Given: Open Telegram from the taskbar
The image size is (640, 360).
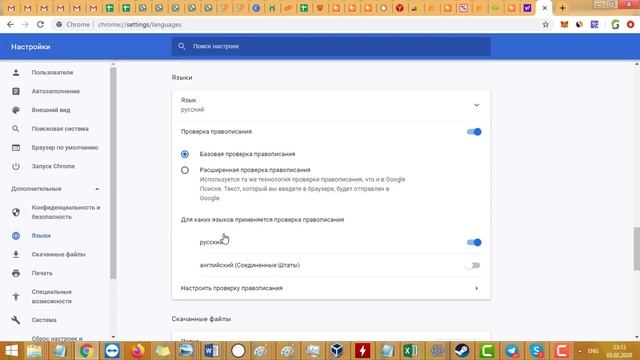Looking at the screenshot, I should (512, 351).
